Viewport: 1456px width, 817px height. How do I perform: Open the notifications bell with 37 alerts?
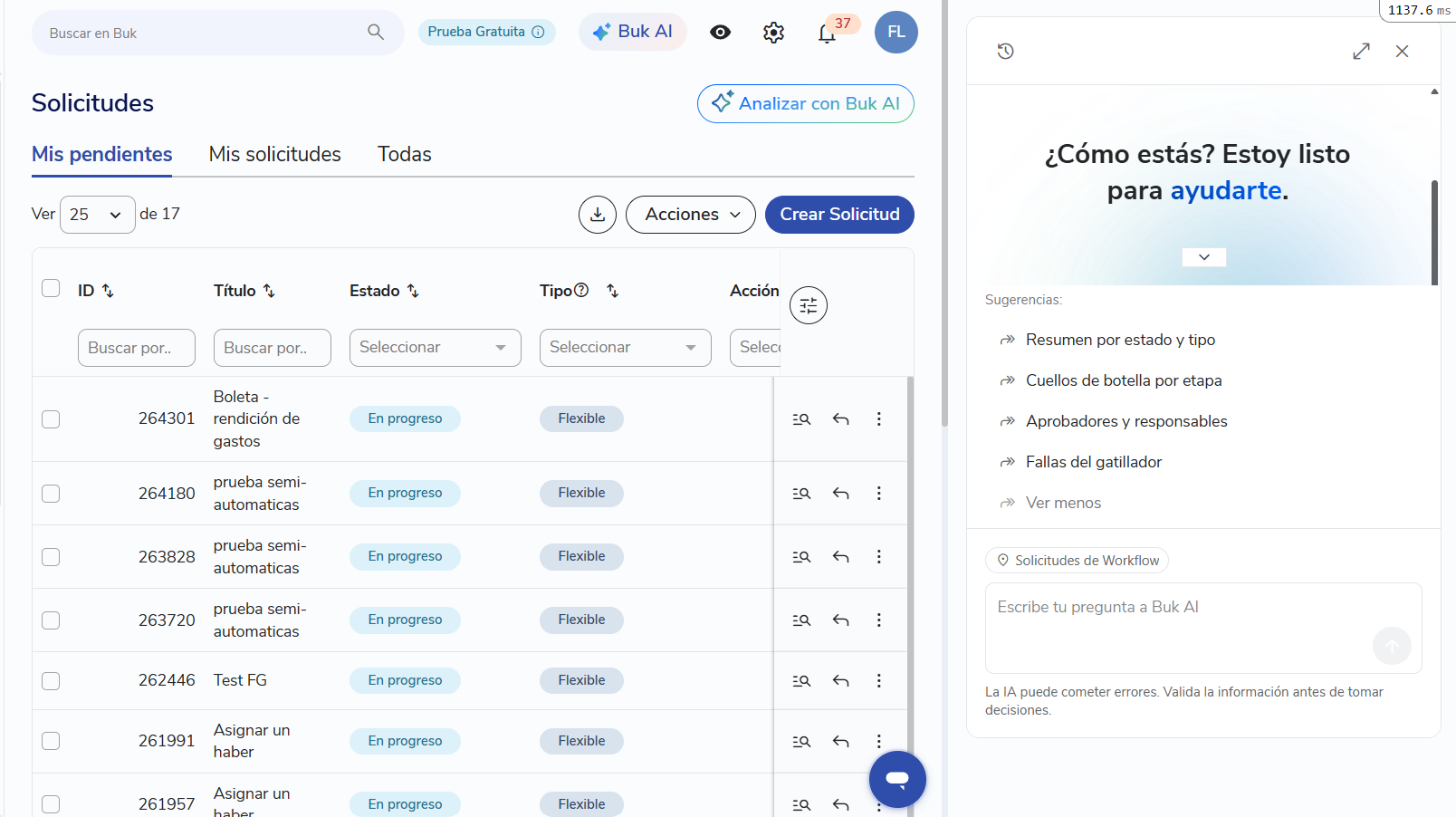(x=827, y=34)
